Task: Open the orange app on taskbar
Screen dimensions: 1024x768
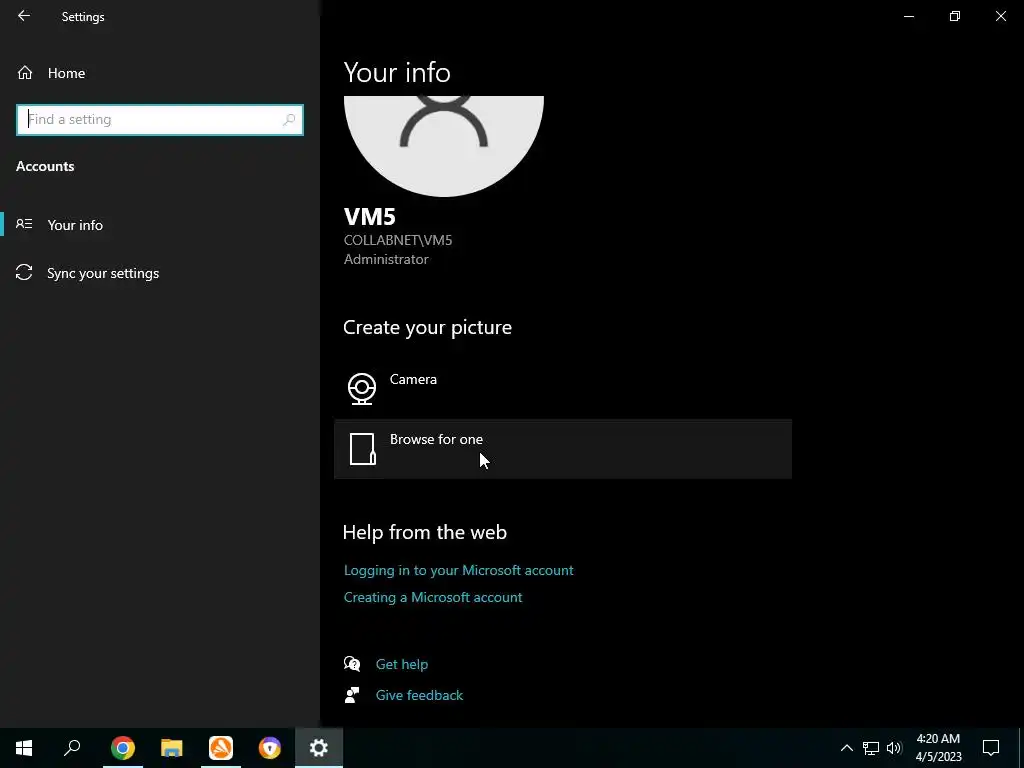Action: 221,748
